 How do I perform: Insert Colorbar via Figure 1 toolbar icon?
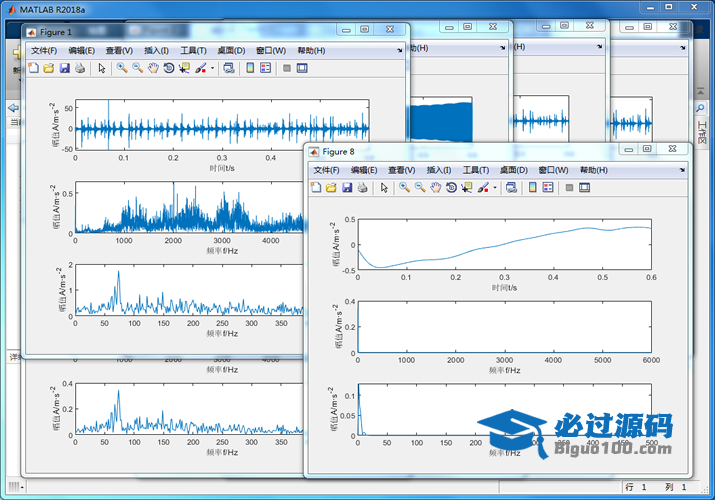[250, 68]
